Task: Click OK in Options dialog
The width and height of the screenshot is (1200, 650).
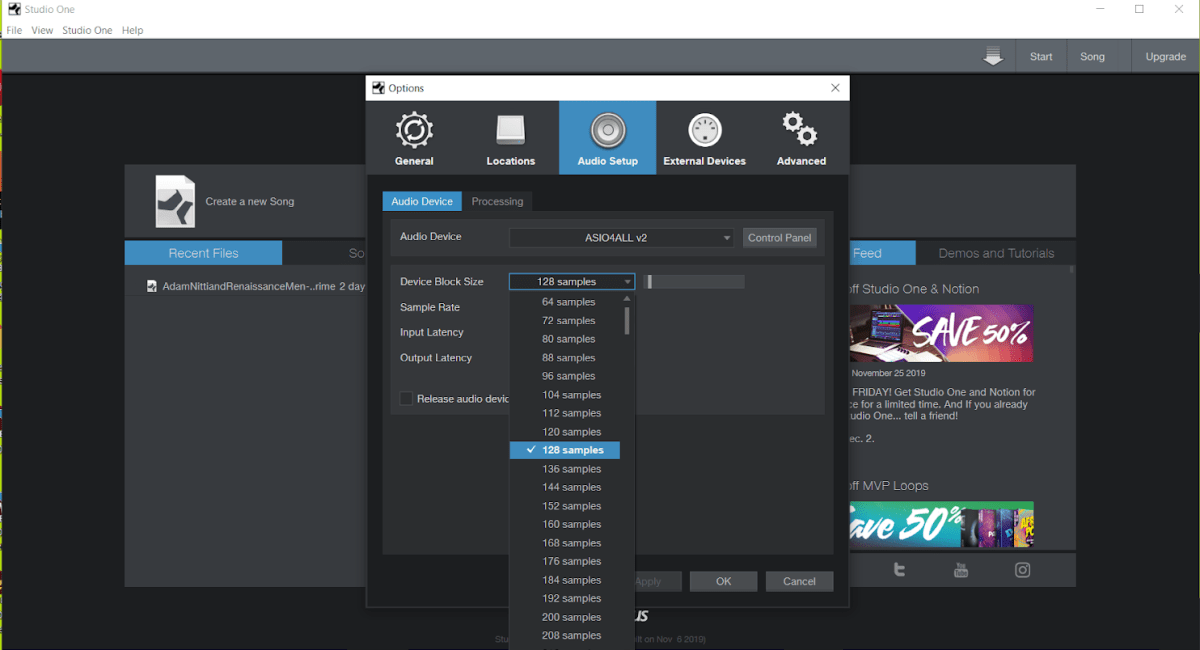Action: [x=723, y=581]
